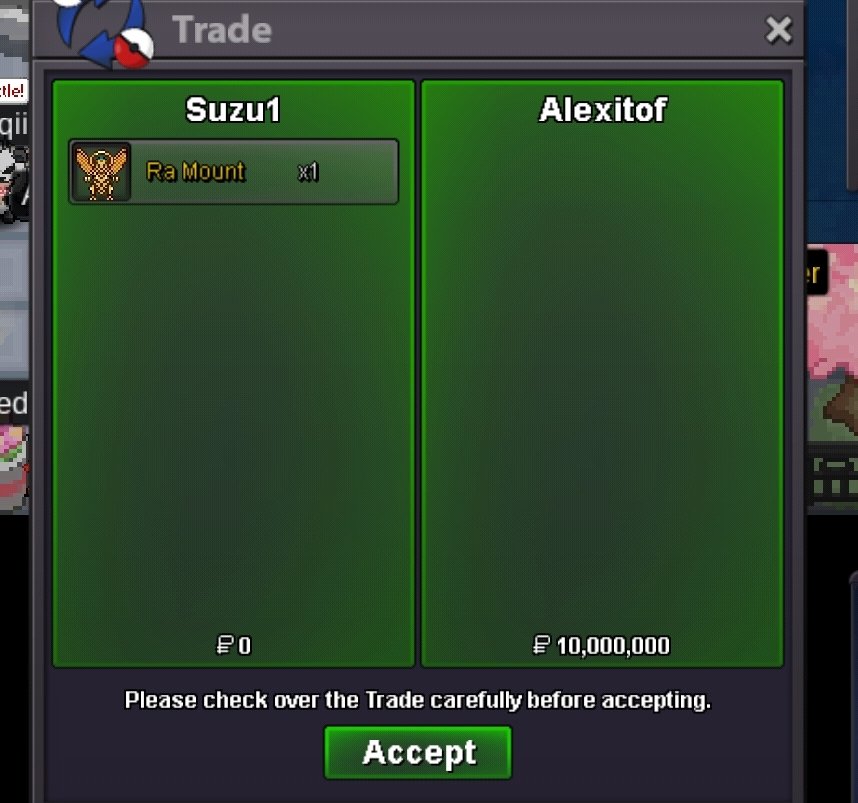Click Suzu1's money amount of 0
The image size is (858, 803).
click(245, 646)
